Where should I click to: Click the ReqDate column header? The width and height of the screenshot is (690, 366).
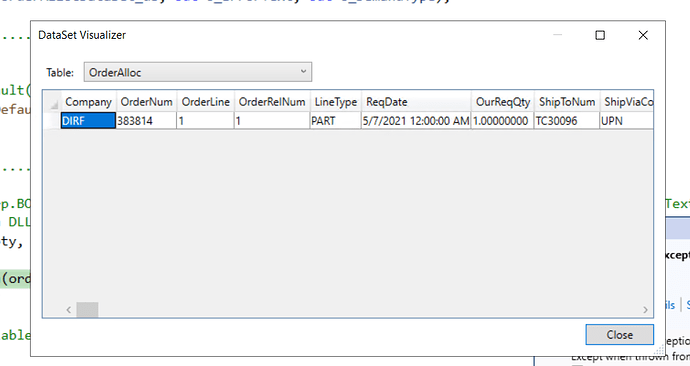(x=416, y=102)
